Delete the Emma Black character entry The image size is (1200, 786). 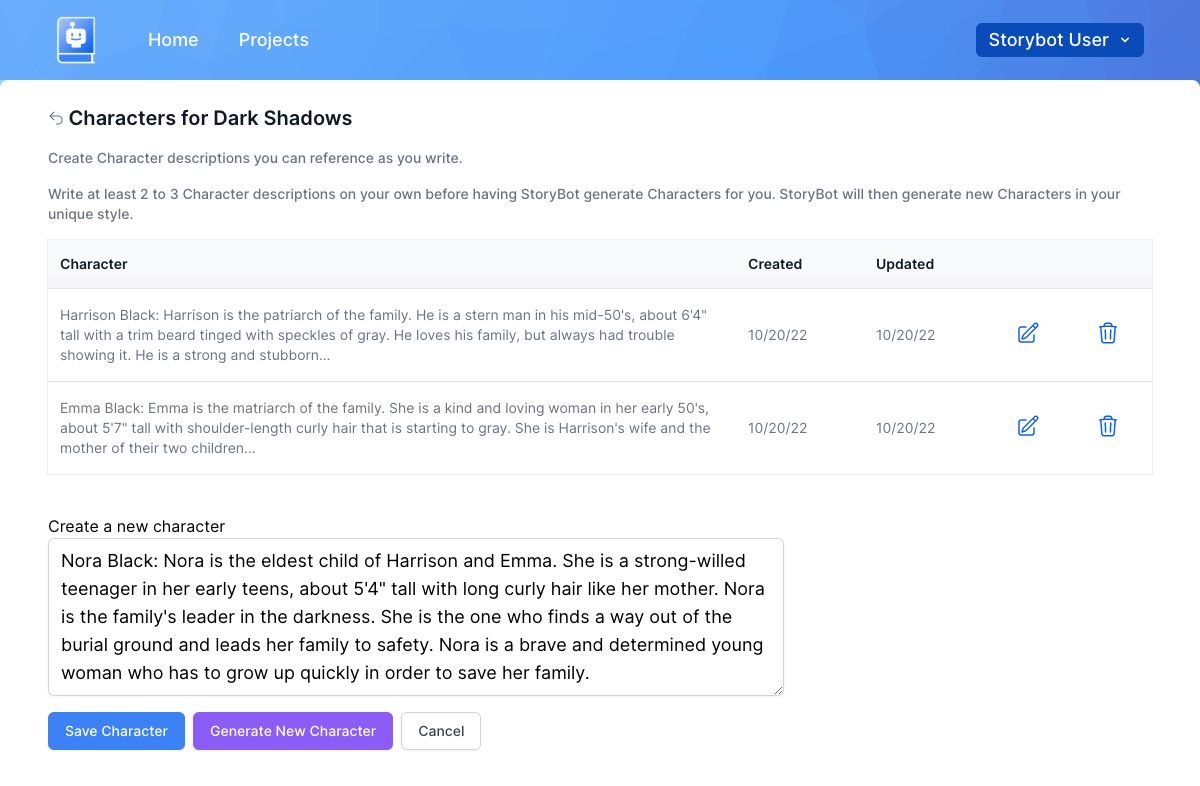(x=1108, y=427)
